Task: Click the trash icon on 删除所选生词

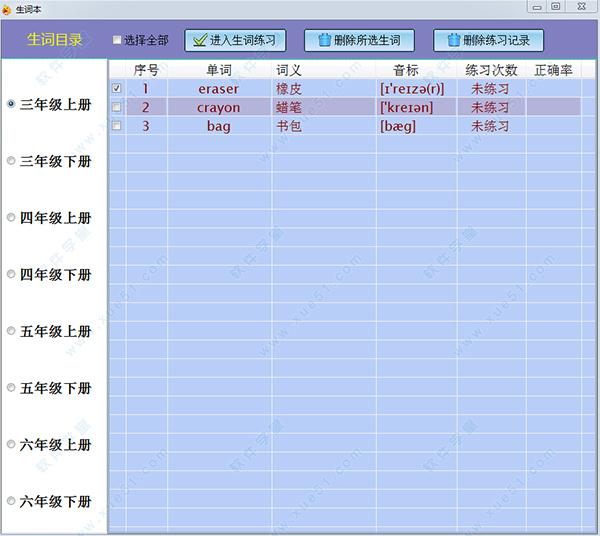Action: [x=324, y=40]
